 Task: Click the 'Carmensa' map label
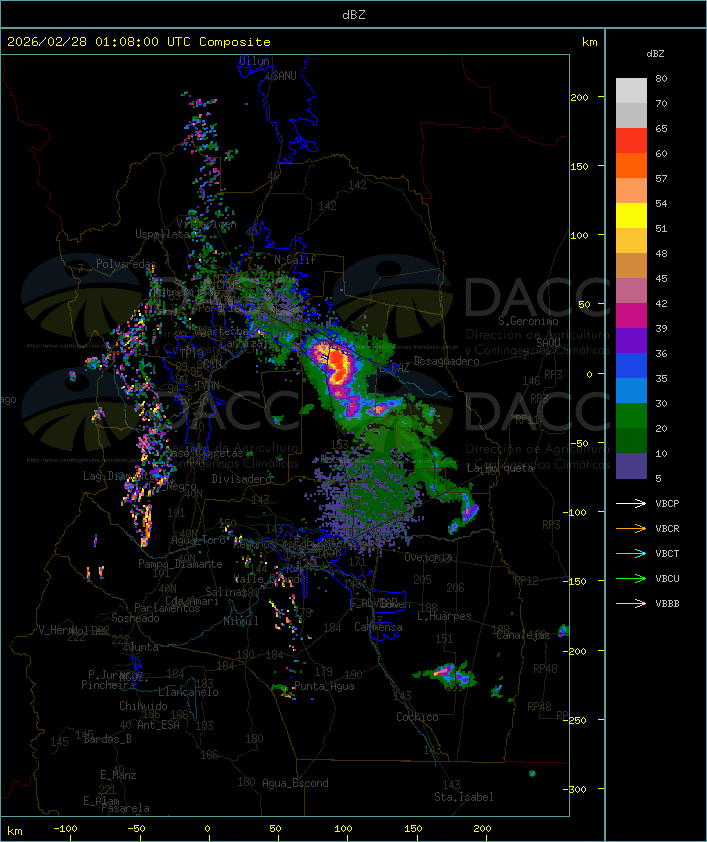pos(378,627)
